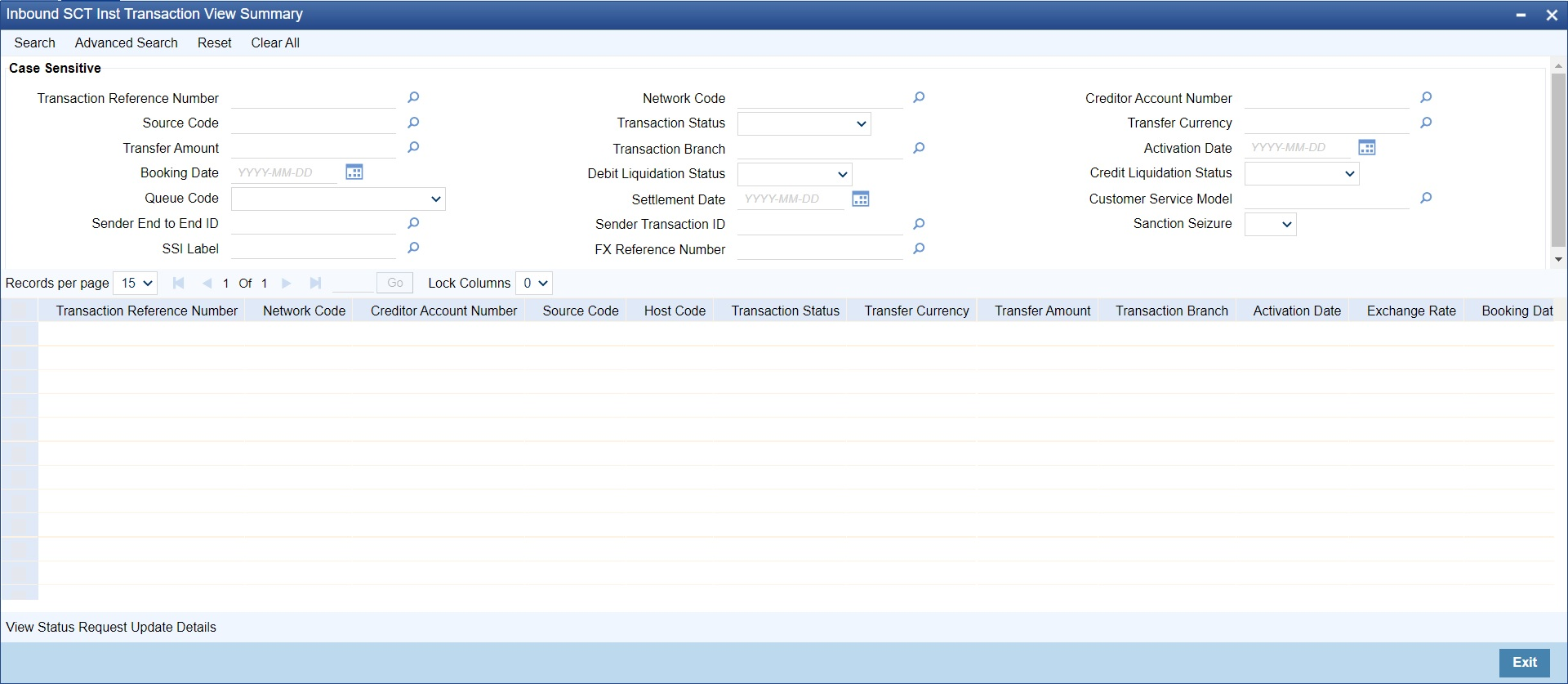Open lookup for Sender Transaction ID

919,224
